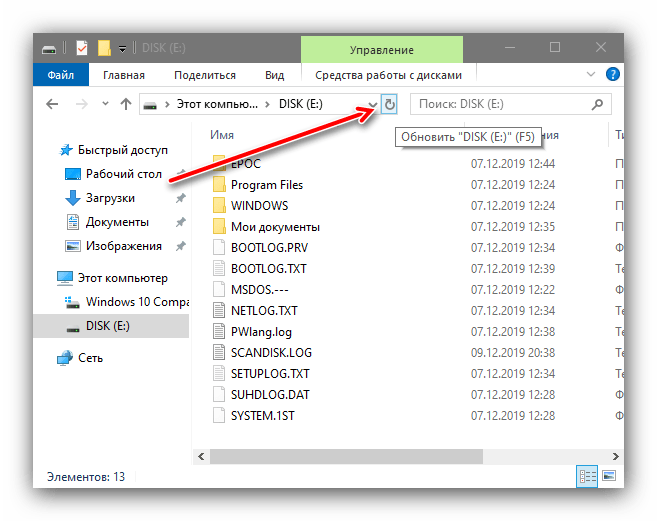Image resolution: width=657 pixels, height=521 pixels.
Task: Click the pin icon next to Изображения
Action: pyautogui.click(x=181, y=246)
